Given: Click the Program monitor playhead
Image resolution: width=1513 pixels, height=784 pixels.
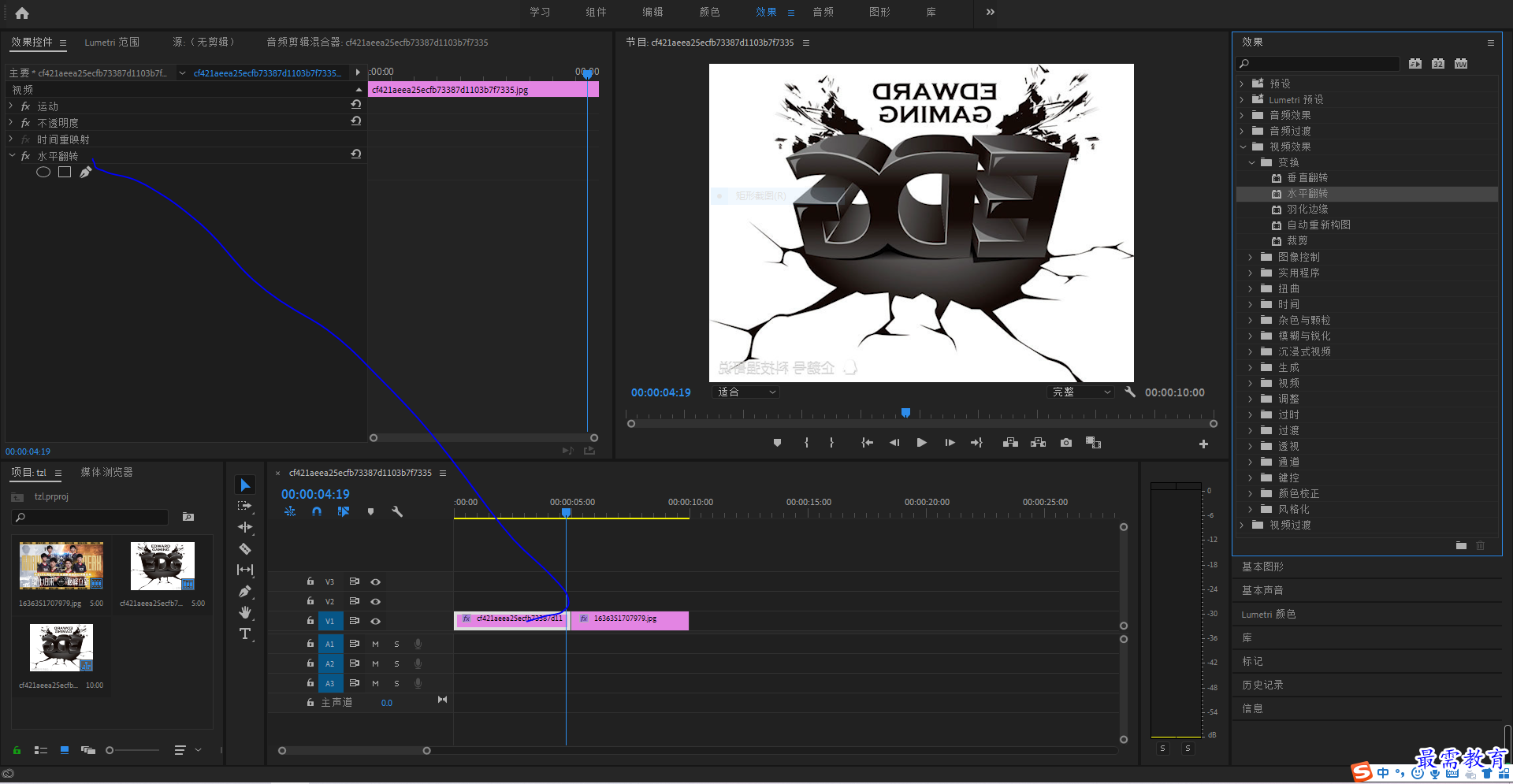Looking at the screenshot, I should (x=905, y=413).
